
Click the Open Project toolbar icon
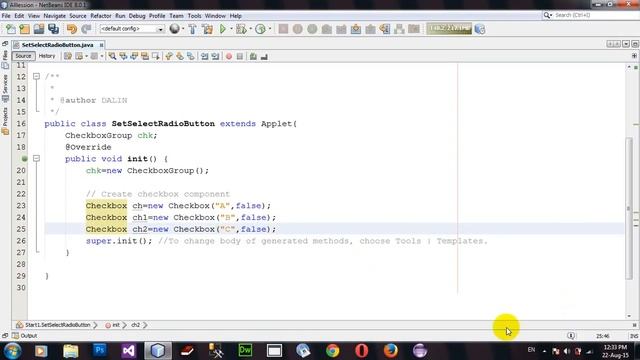click(39, 29)
